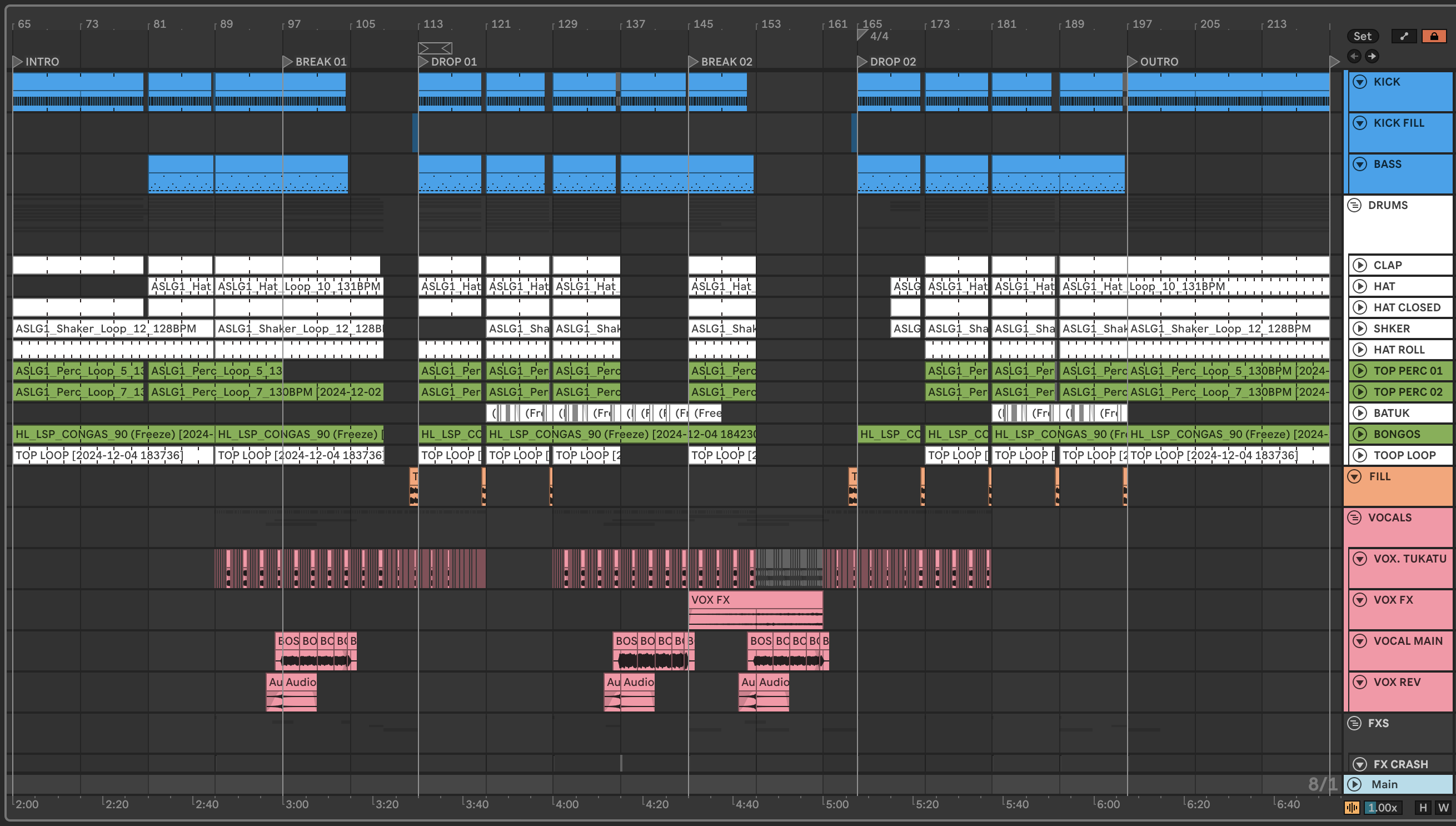Click the end-of-song marker flag

tap(1335, 61)
